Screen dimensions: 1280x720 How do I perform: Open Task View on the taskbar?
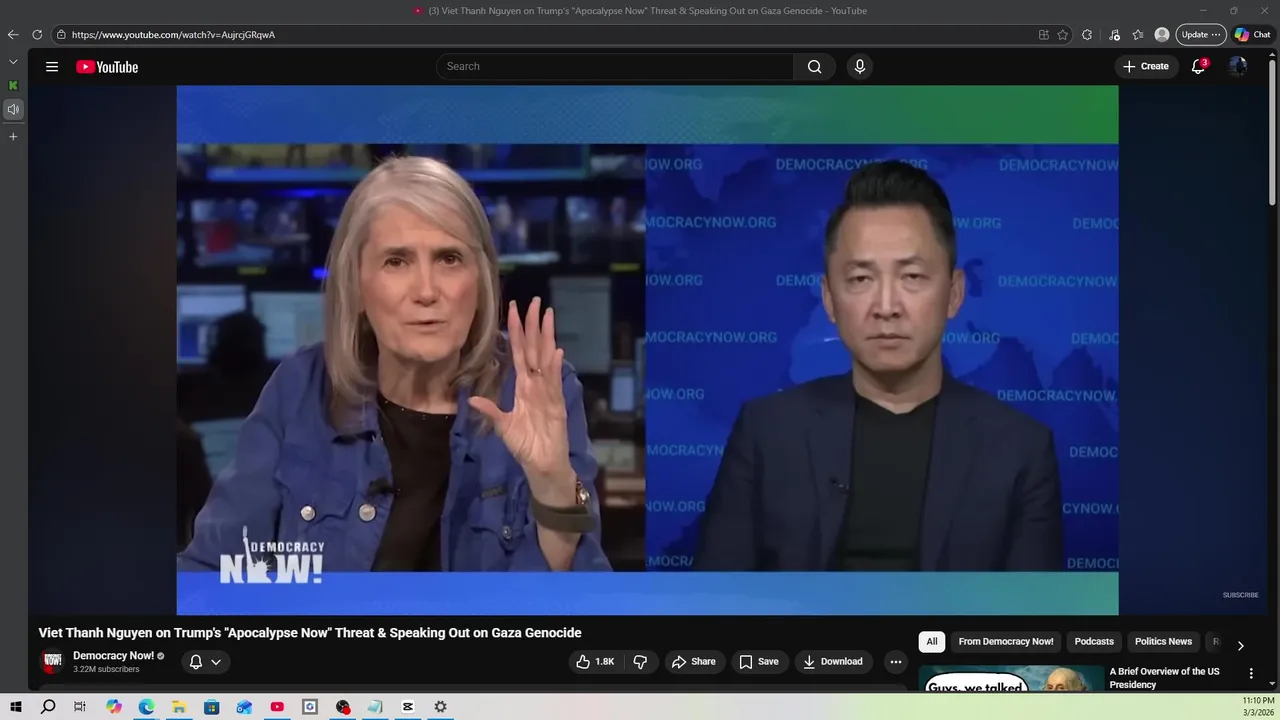pos(80,707)
